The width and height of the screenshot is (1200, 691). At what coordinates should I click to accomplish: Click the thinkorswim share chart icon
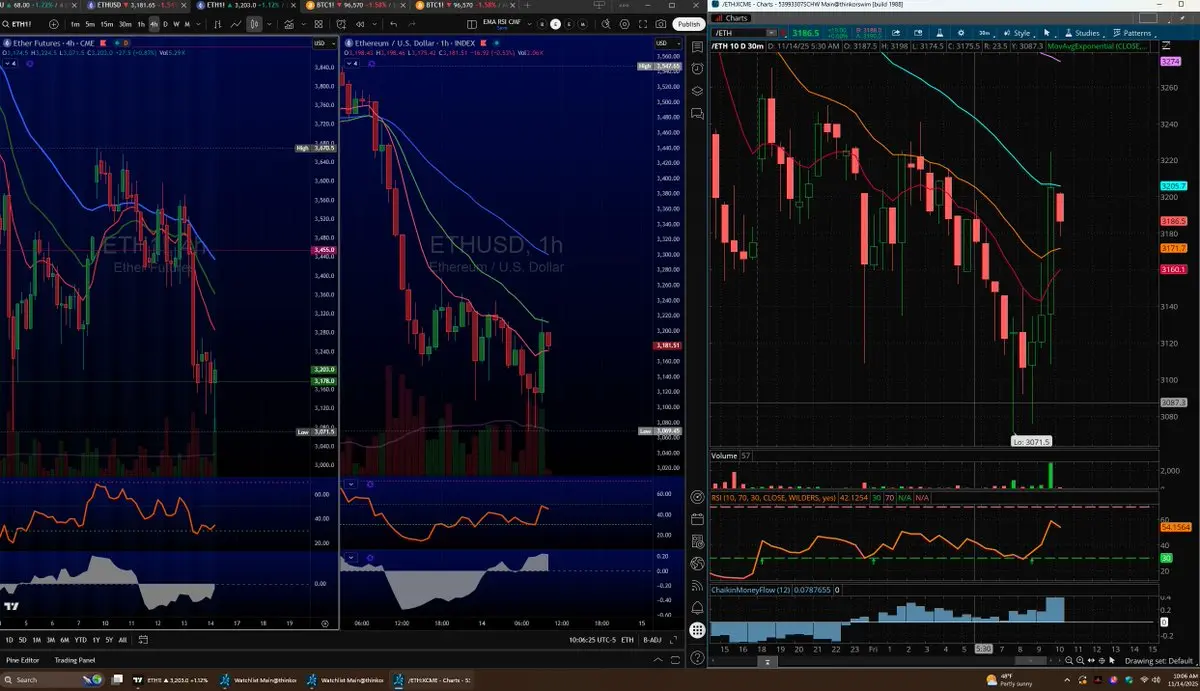[x=896, y=32]
